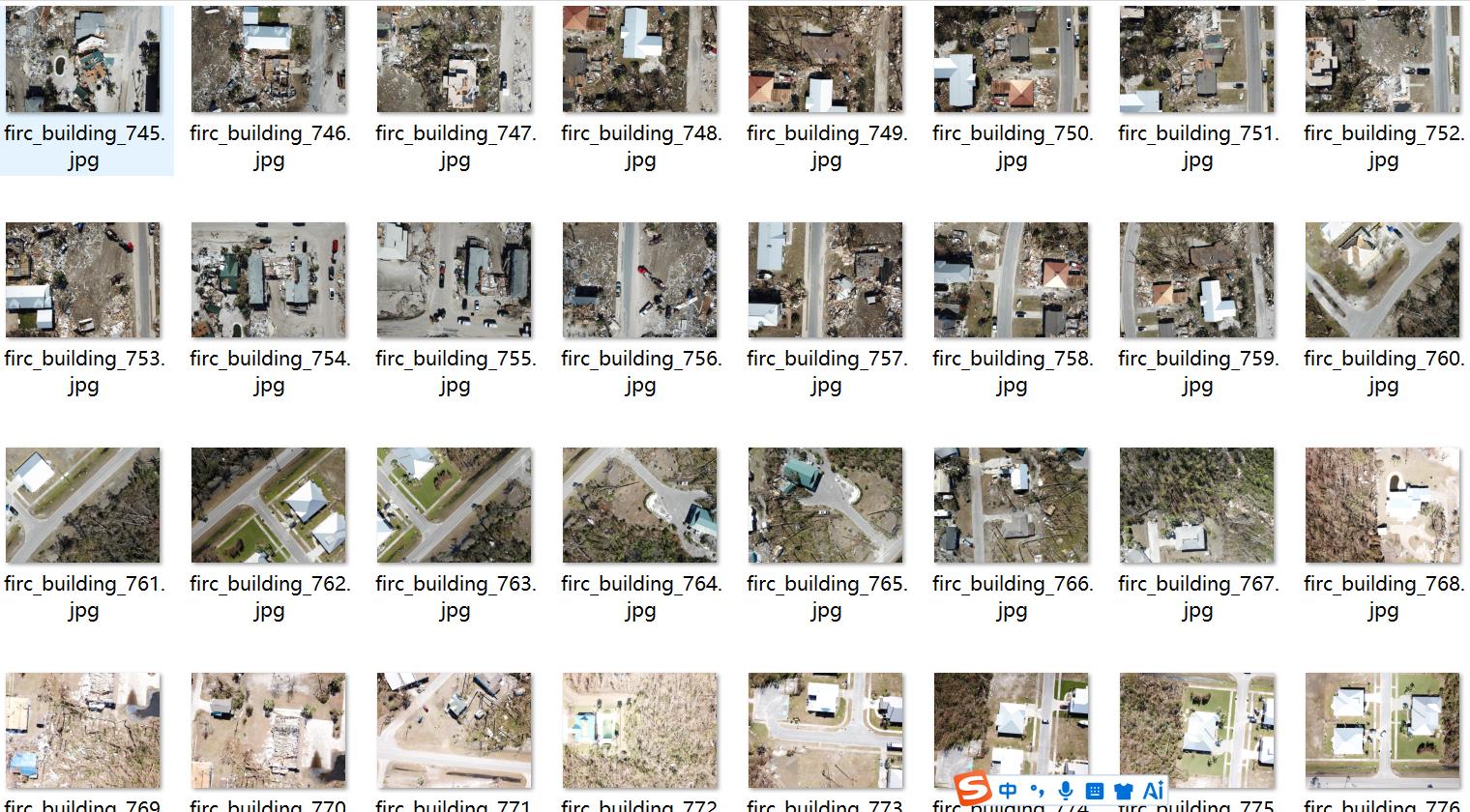Click the firc_building_756.jpg file name label
The image size is (1470, 812).
point(640,371)
